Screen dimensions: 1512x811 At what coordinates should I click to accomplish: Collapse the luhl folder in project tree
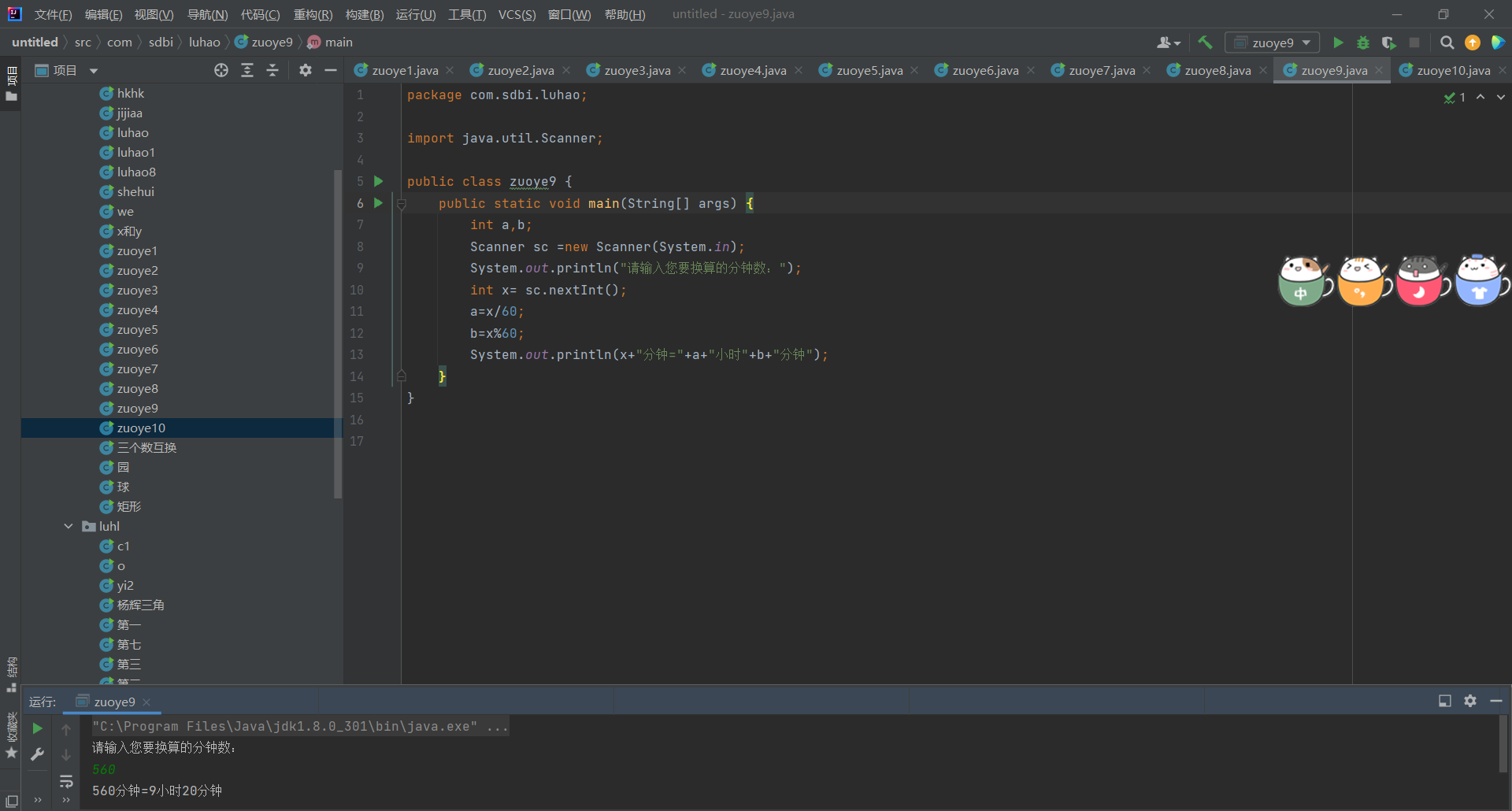[x=69, y=526]
